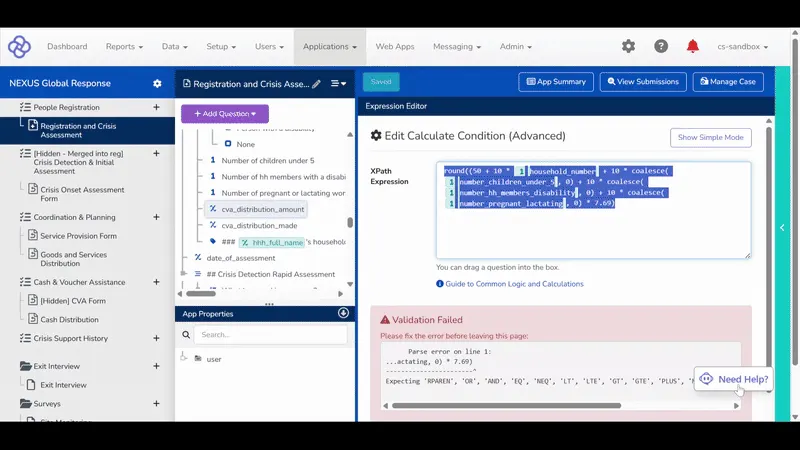Viewport: 800px width, 450px height.
Task: Open Add Question dropdown button
Action: pyautogui.click(x=225, y=113)
